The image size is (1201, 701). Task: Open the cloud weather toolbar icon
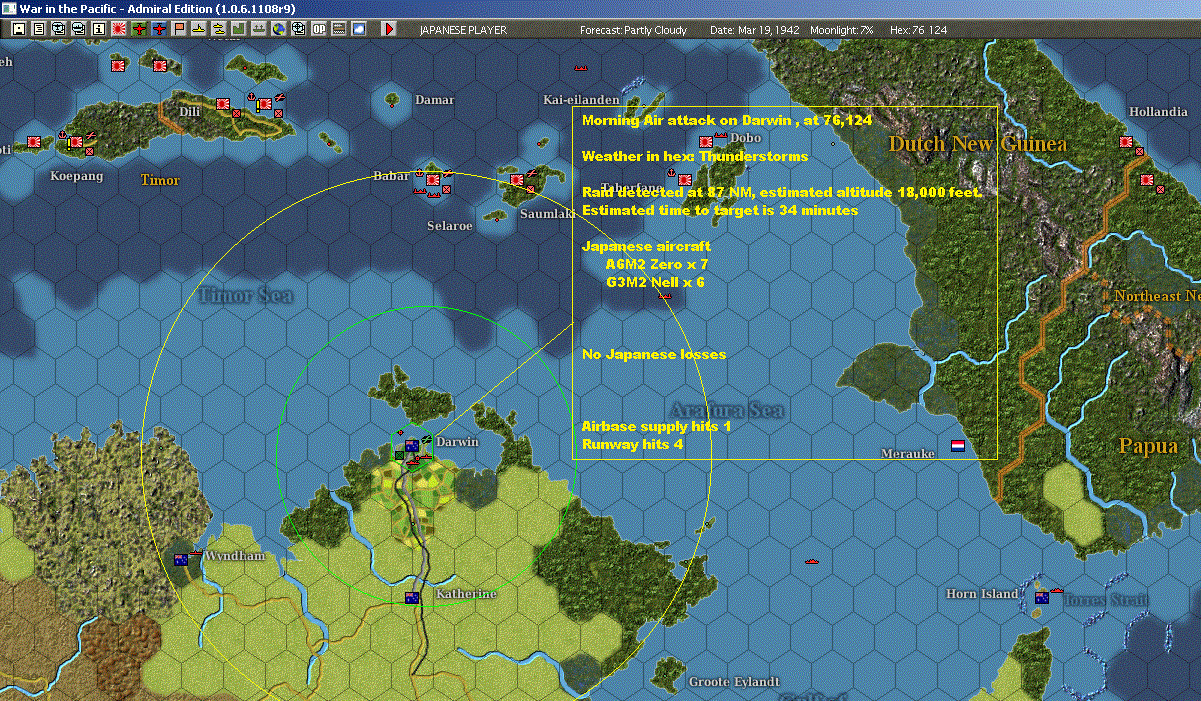click(358, 29)
